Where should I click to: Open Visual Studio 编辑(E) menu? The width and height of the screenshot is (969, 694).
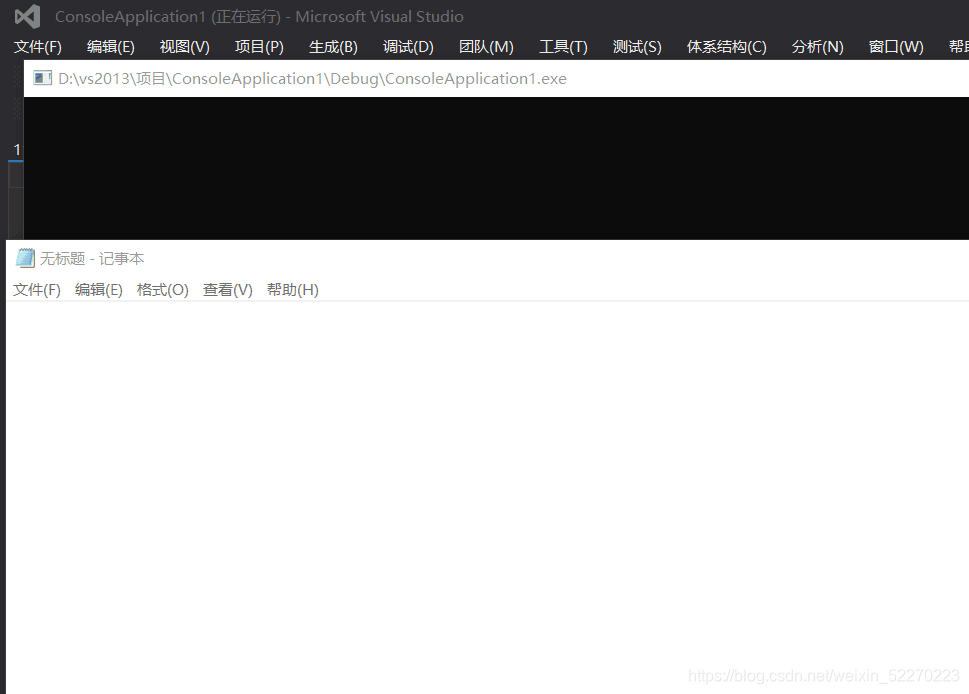pyautogui.click(x=111, y=47)
